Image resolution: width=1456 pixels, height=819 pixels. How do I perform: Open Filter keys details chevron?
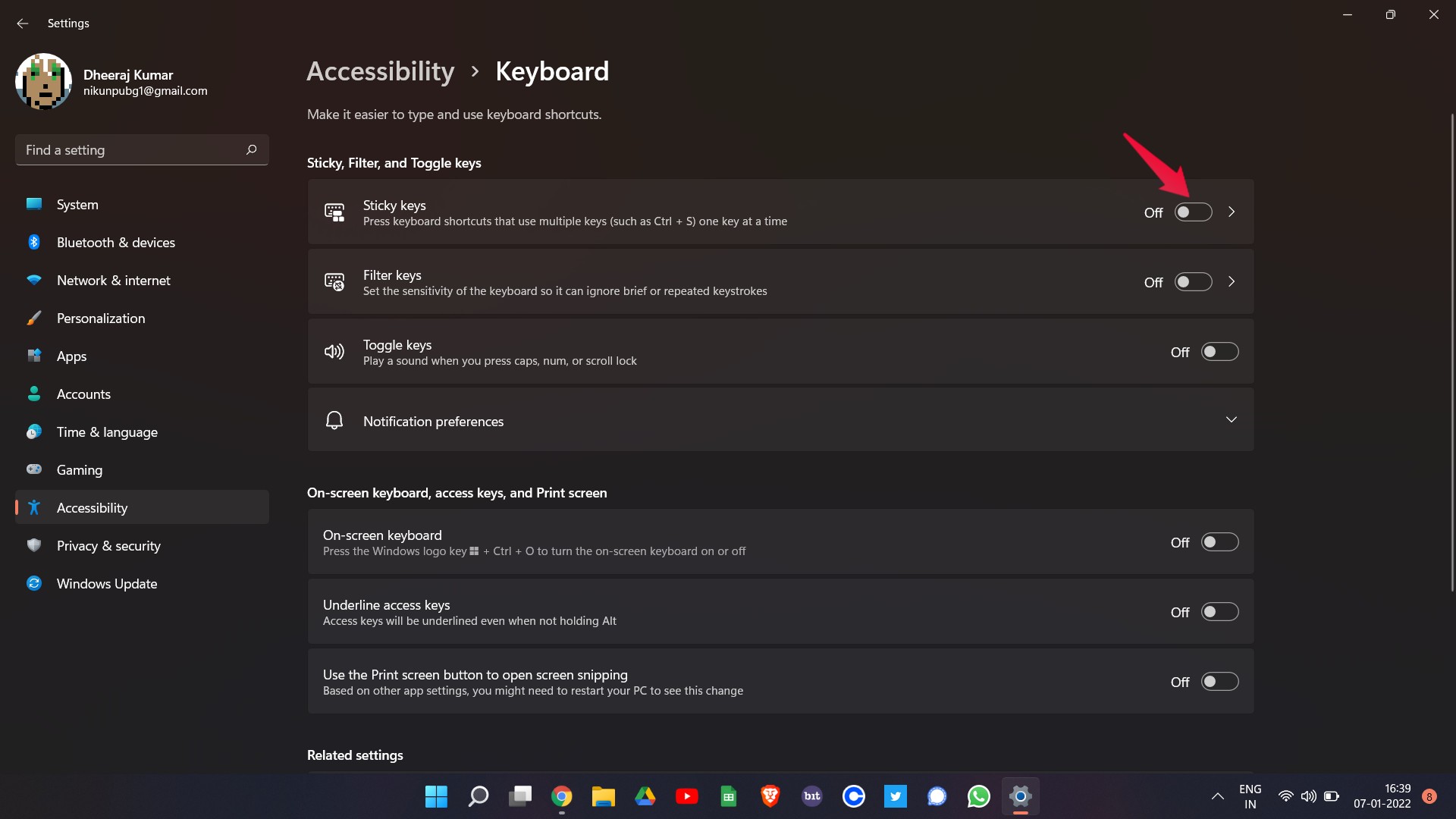[1232, 282]
